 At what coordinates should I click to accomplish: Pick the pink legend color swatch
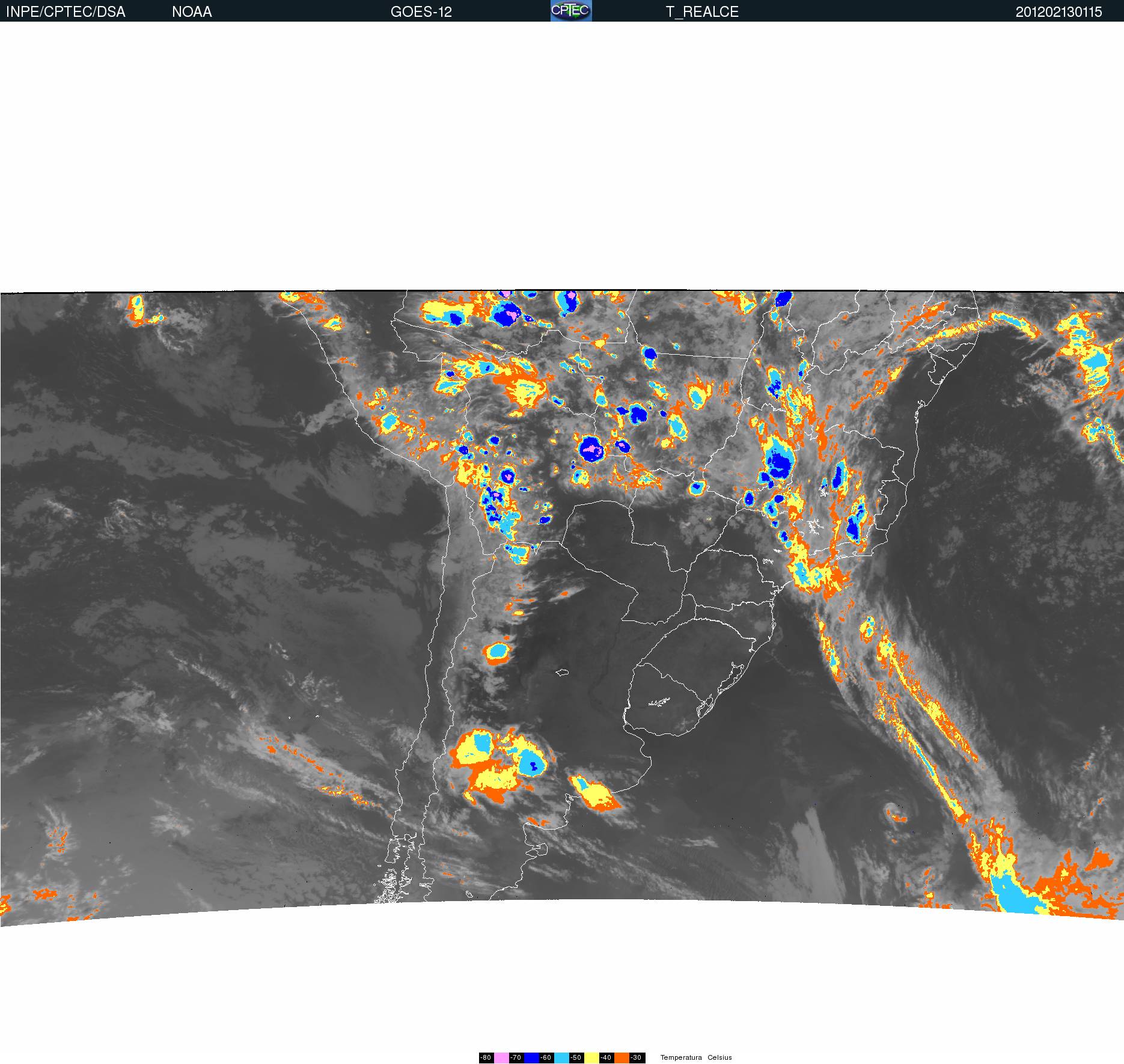click(501, 1057)
